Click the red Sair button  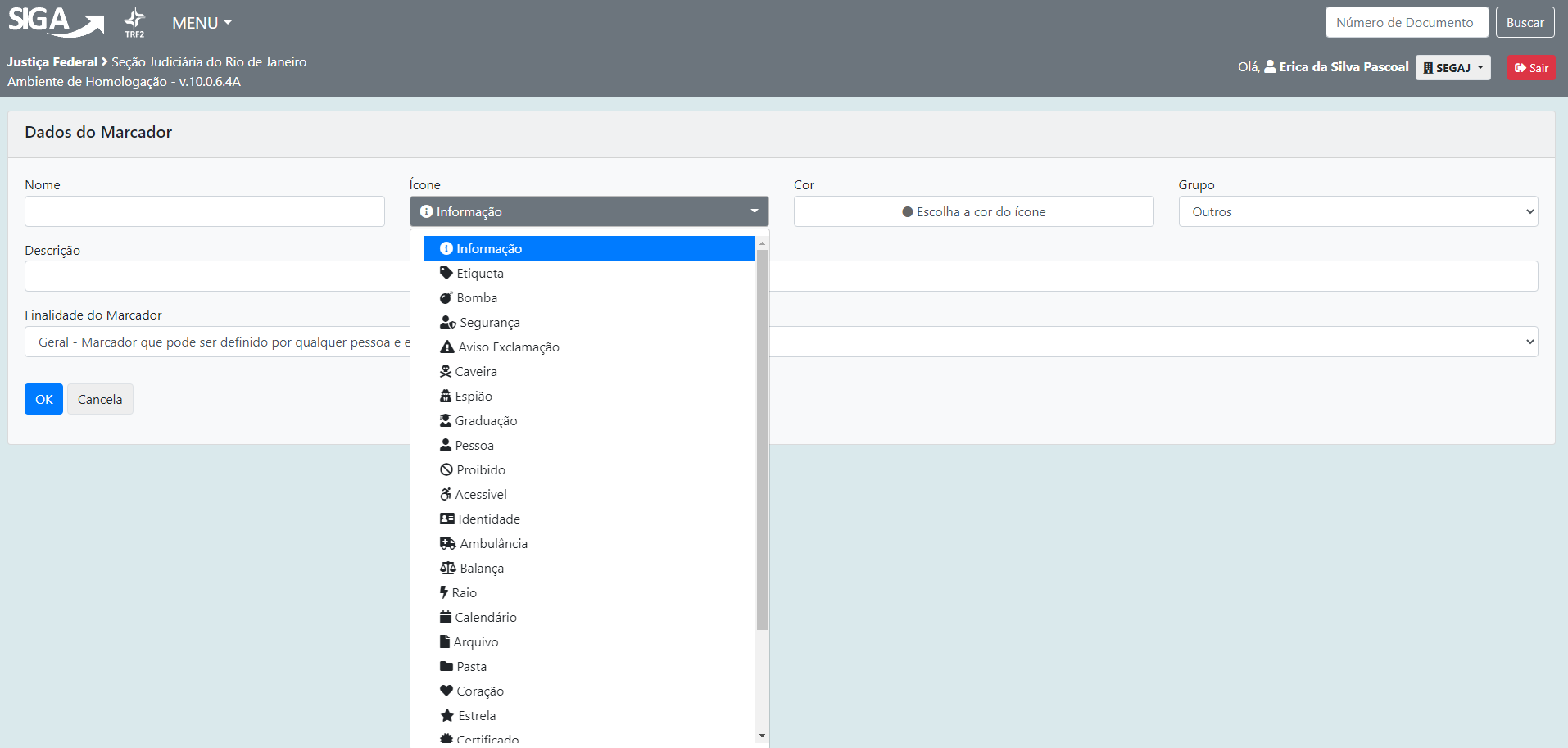tap(1530, 68)
